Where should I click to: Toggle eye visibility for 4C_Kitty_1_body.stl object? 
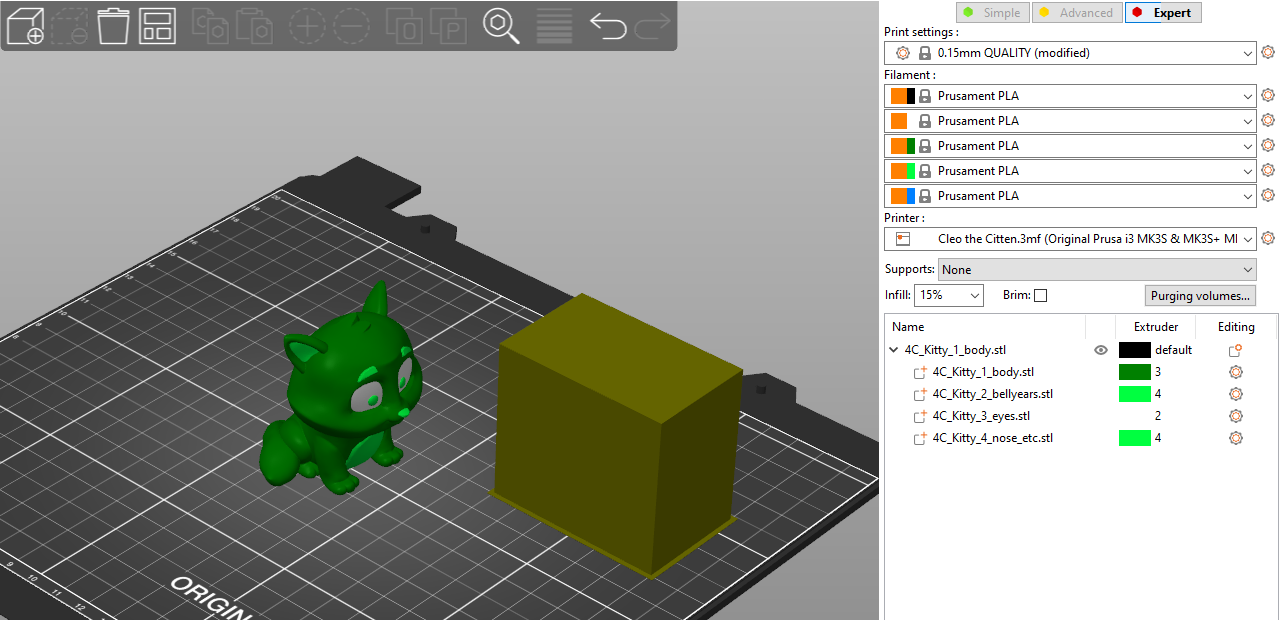coord(1101,350)
